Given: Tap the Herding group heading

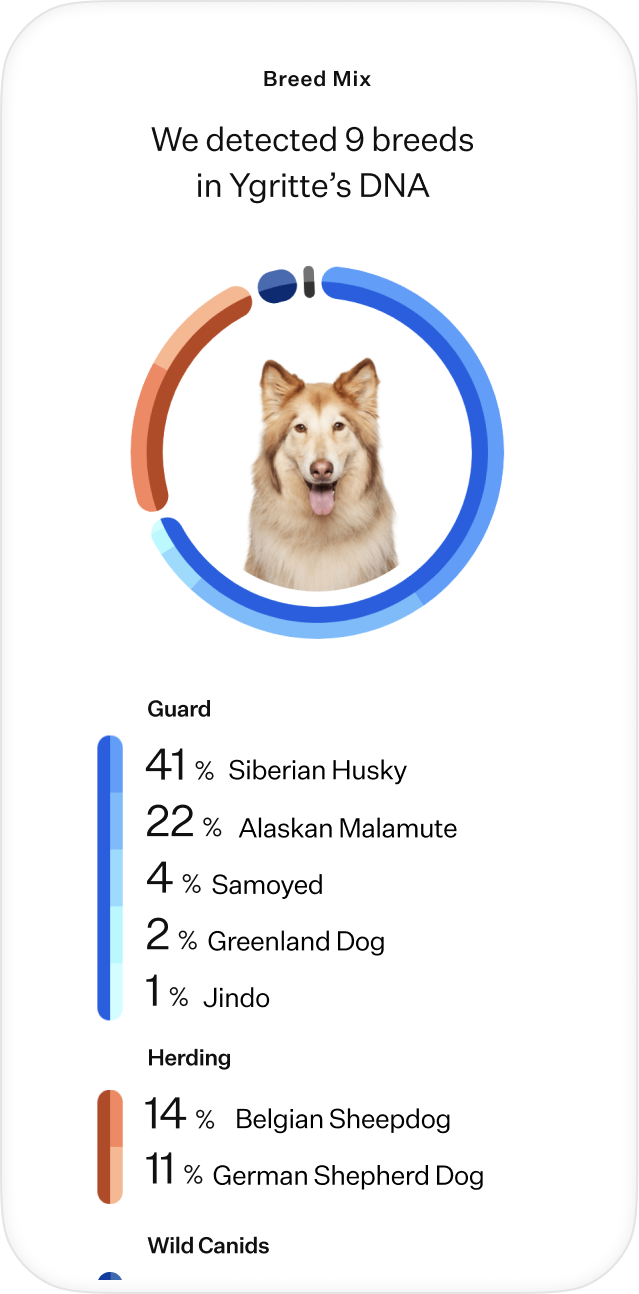Looking at the screenshot, I should click(x=189, y=1058).
